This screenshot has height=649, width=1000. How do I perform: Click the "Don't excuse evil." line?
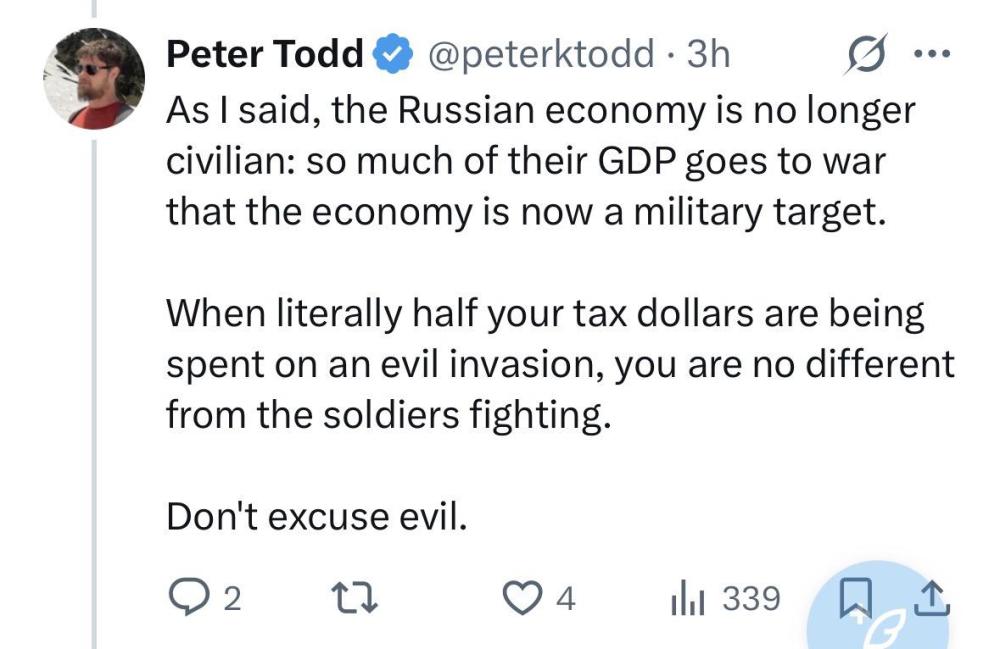click(x=316, y=516)
